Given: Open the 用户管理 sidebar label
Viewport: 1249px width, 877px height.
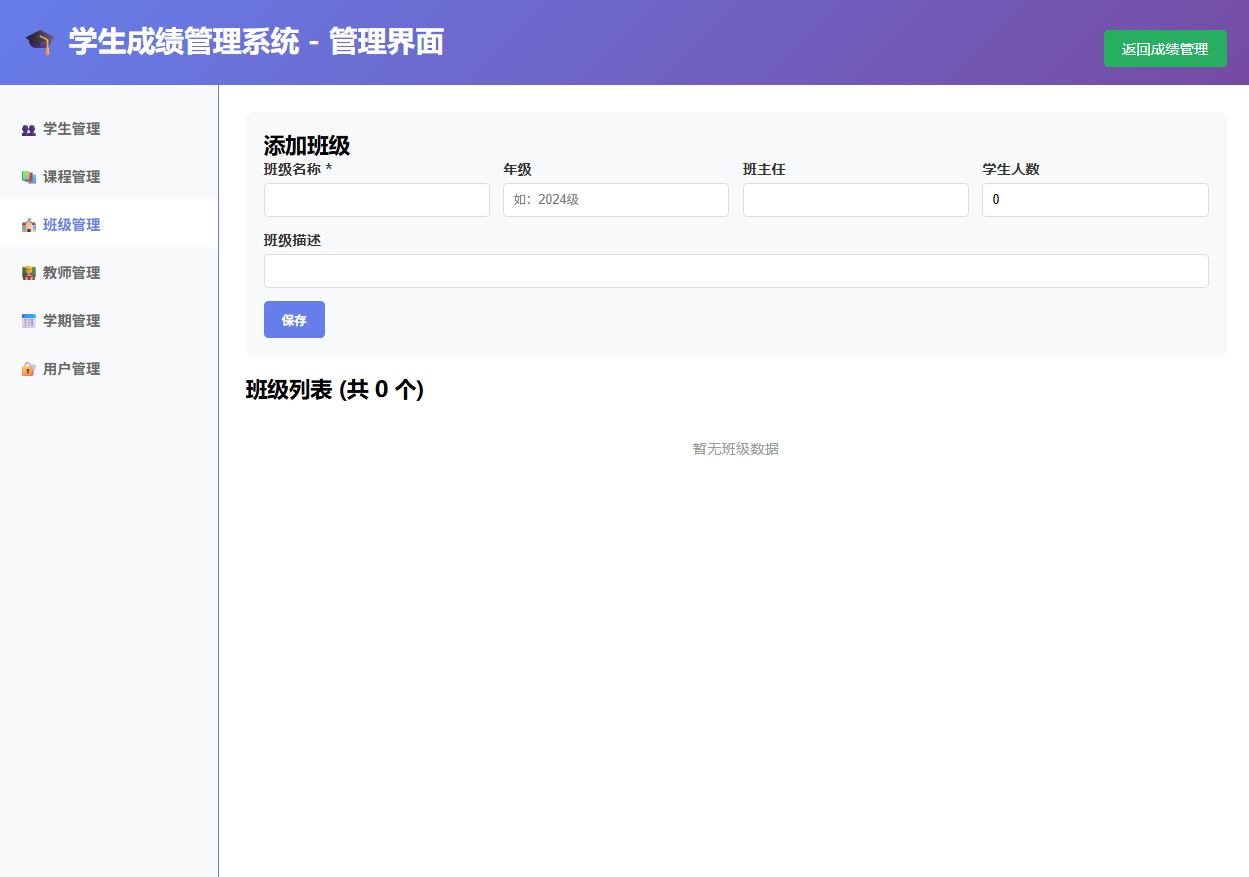Looking at the screenshot, I should [71, 369].
